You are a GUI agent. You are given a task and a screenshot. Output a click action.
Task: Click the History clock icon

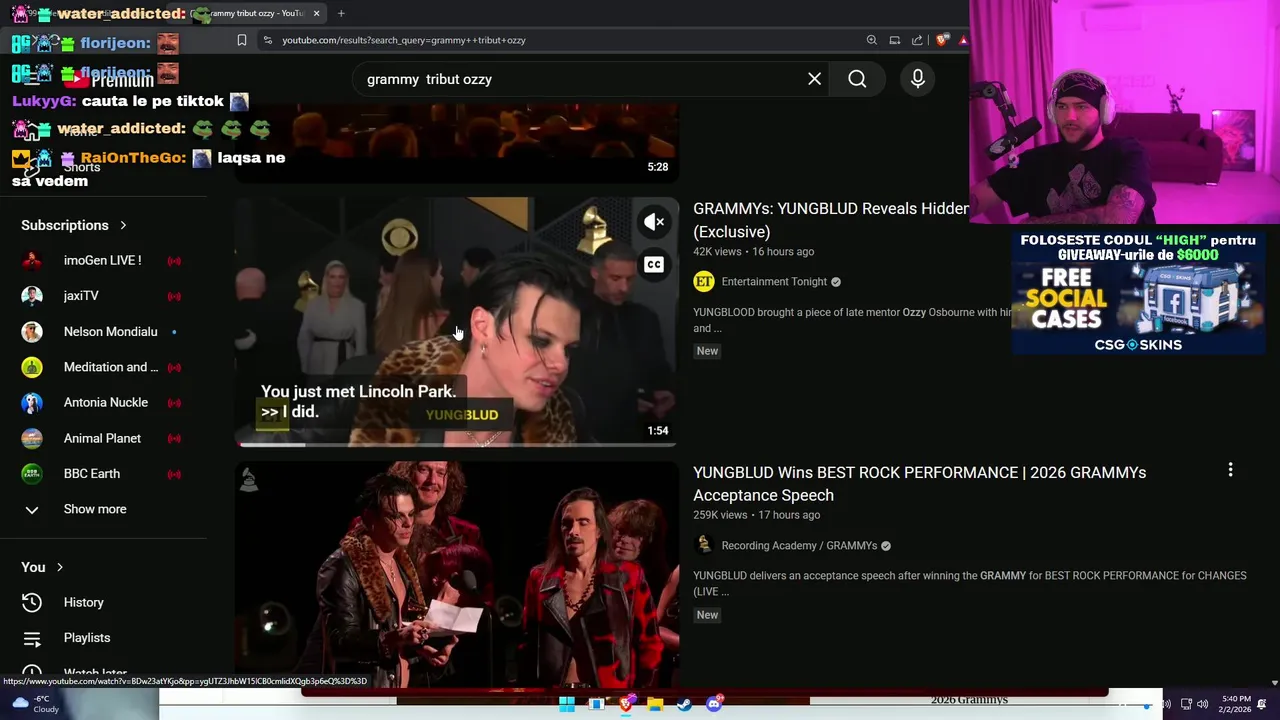click(32, 602)
